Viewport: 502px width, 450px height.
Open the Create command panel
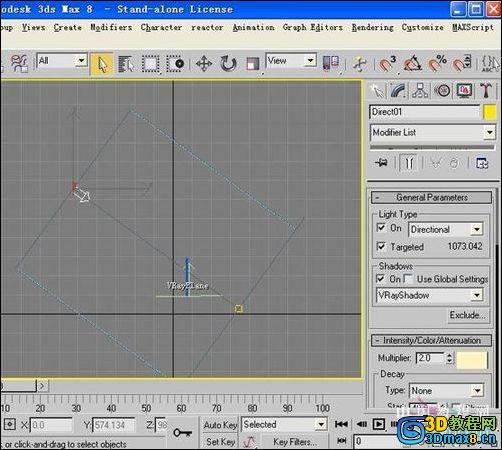pos(377,91)
